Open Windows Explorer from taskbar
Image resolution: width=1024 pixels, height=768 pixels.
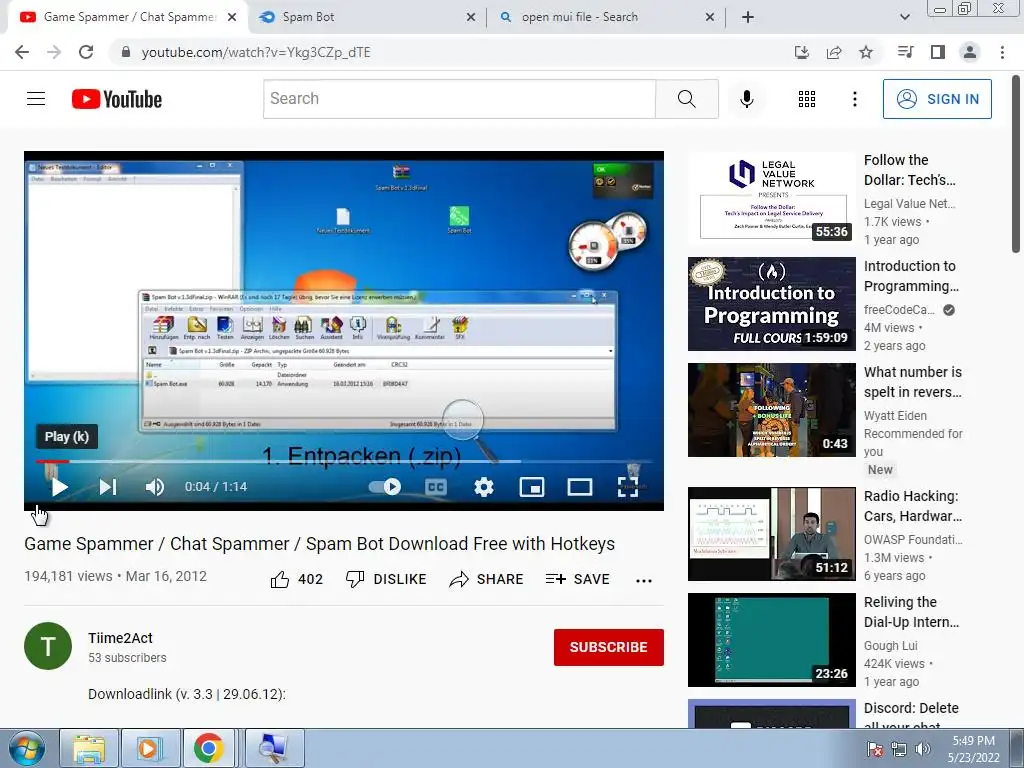coord(88,748)
